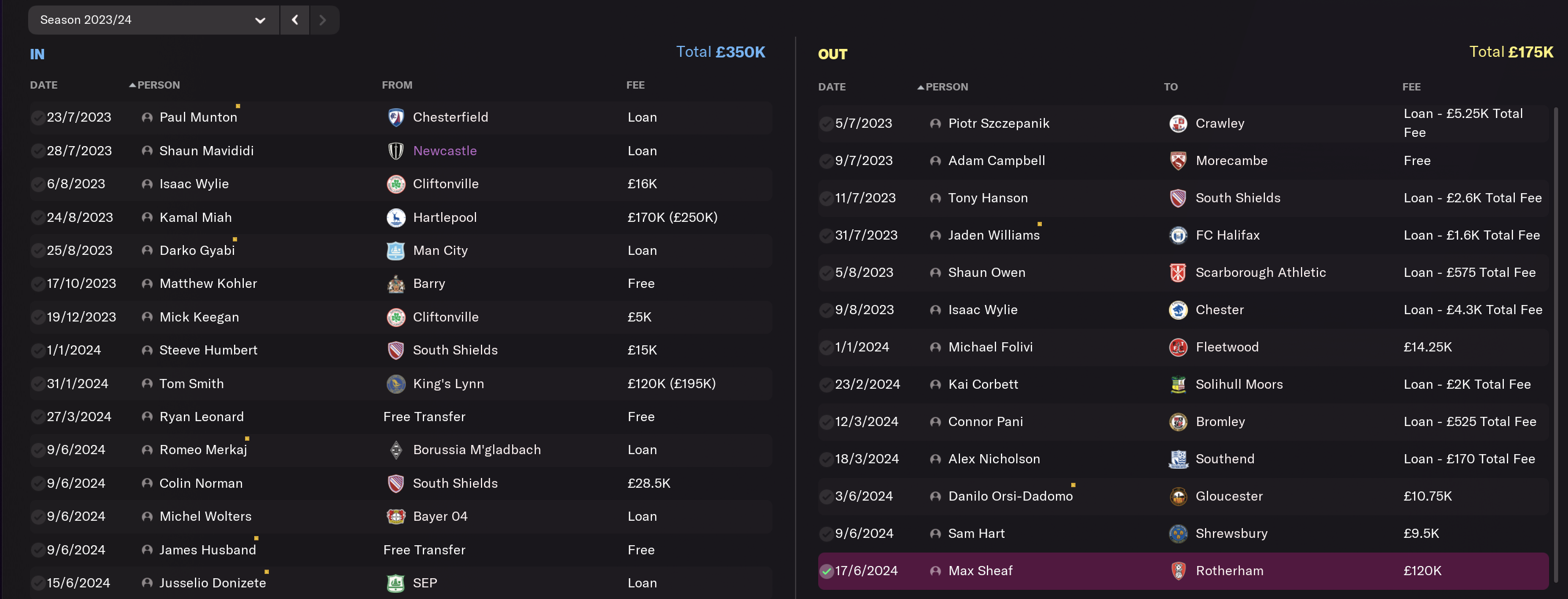Click the Bayer 04 club badge
The height and width of the screenshot is (599, 1568).
(396, 516)
